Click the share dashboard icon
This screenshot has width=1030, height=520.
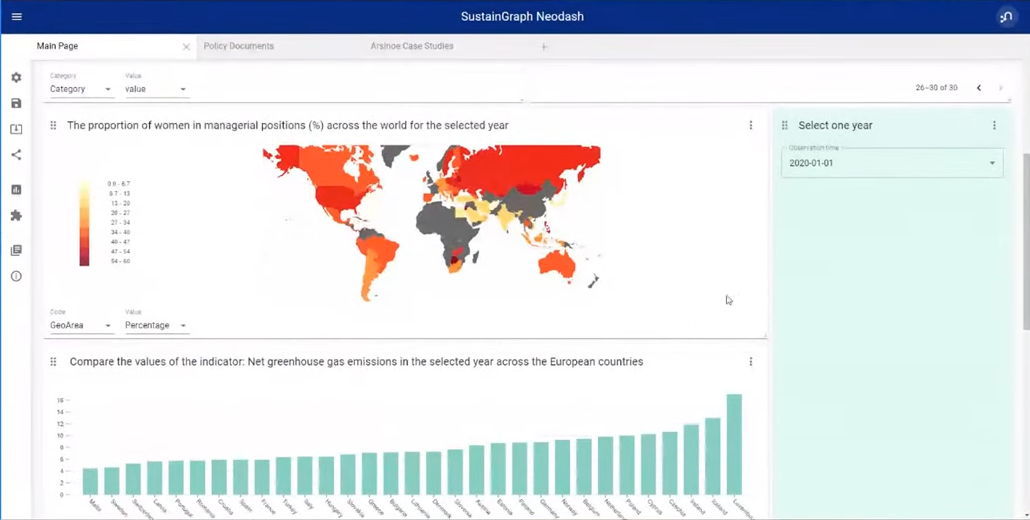click(x=16, y=155)
